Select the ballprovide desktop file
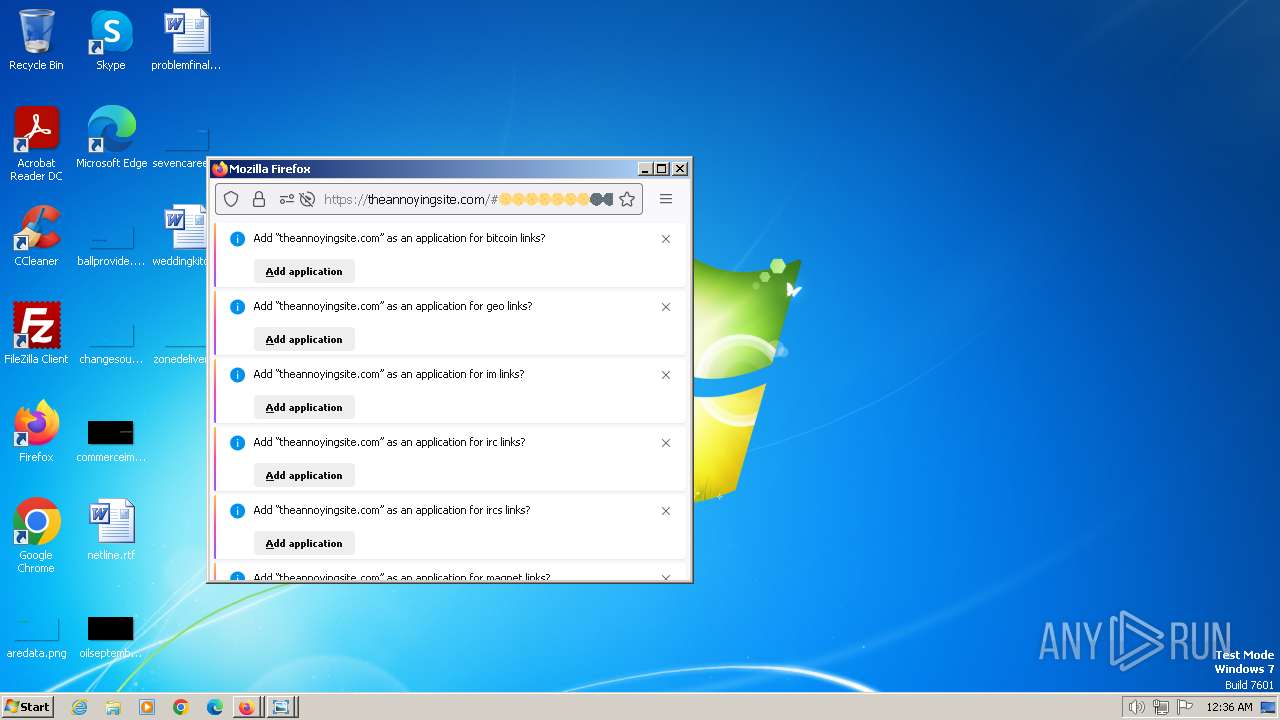This screenshot has width=1280, height=720. (x=111, y=245)
